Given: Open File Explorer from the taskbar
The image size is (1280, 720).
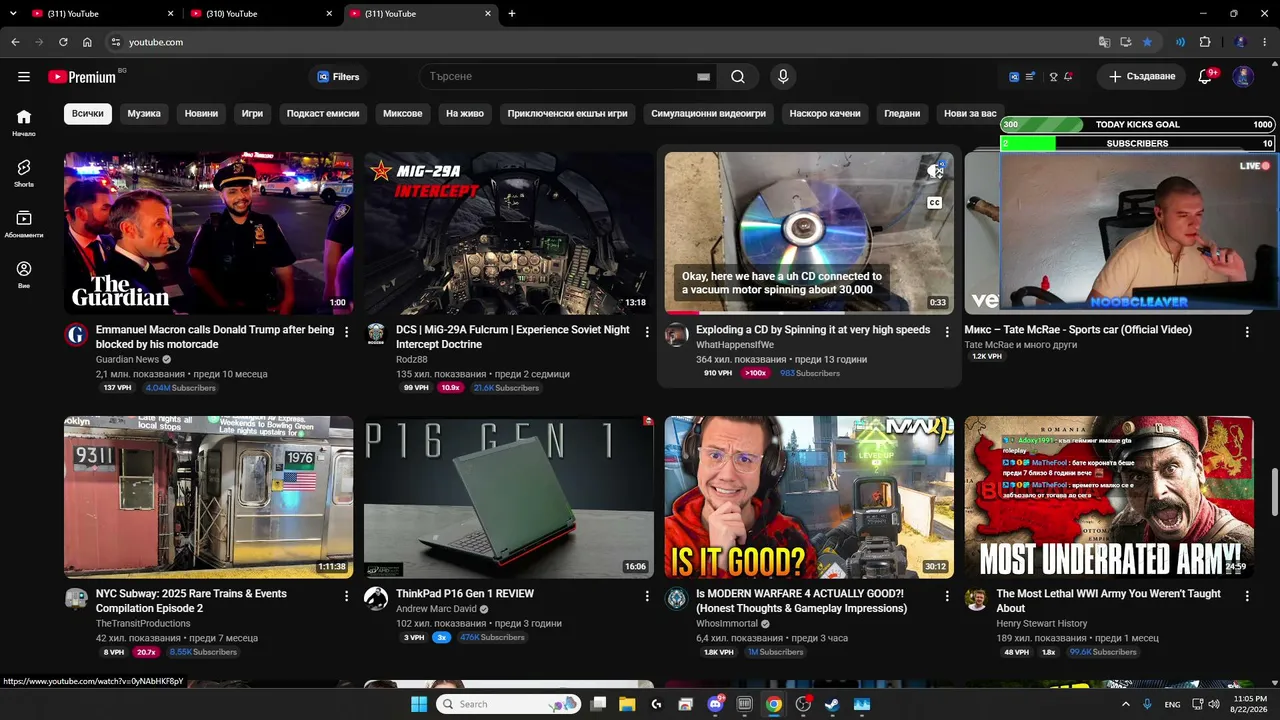Looking at the screenshot, I should coord(627,704).
